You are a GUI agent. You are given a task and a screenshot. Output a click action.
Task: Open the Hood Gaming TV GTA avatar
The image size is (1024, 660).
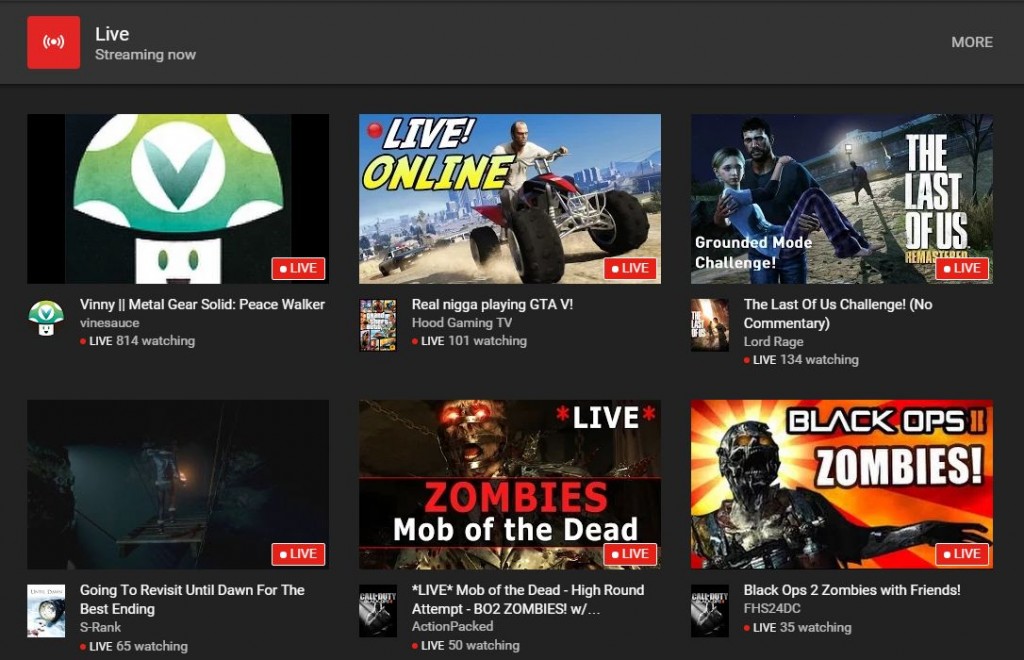(378, 325)
